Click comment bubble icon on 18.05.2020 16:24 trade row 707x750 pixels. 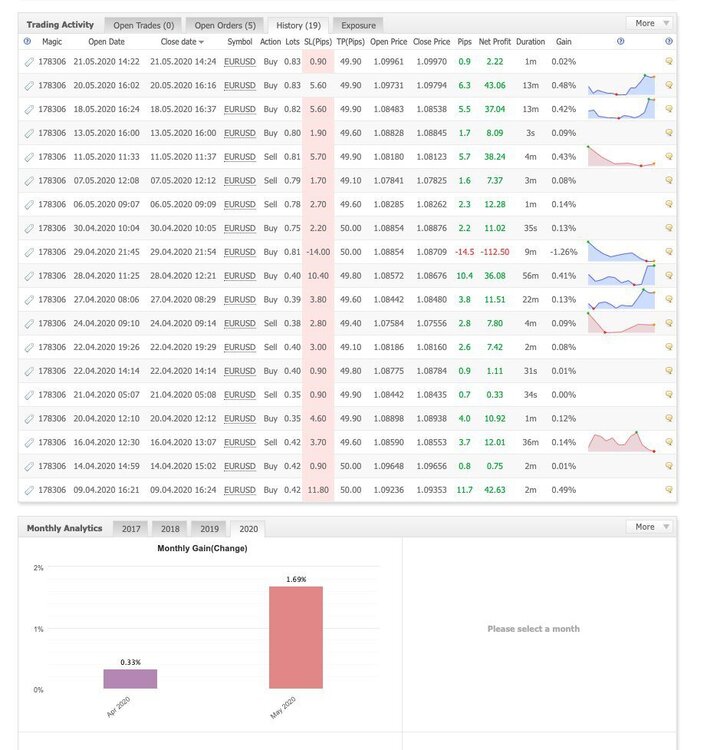pyautogui.click(x=669, y=109)
